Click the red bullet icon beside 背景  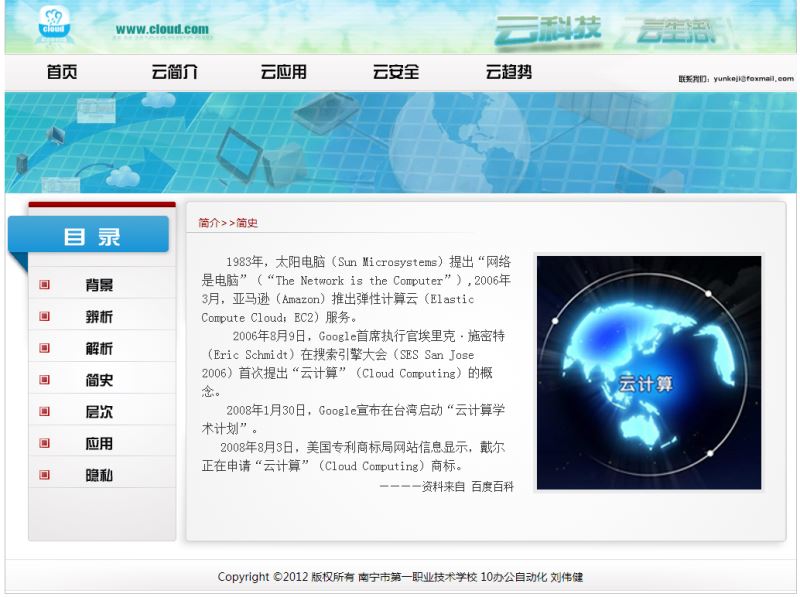pyautogui.click(x=44, y=285)
